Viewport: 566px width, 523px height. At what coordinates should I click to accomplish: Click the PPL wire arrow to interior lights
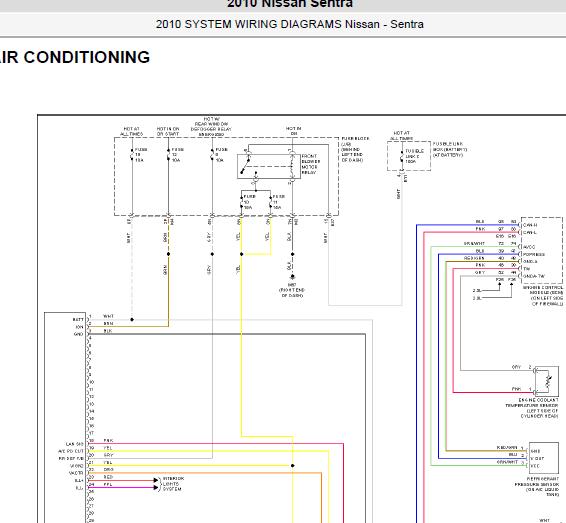pyautogui.click(x=156, y=488)
